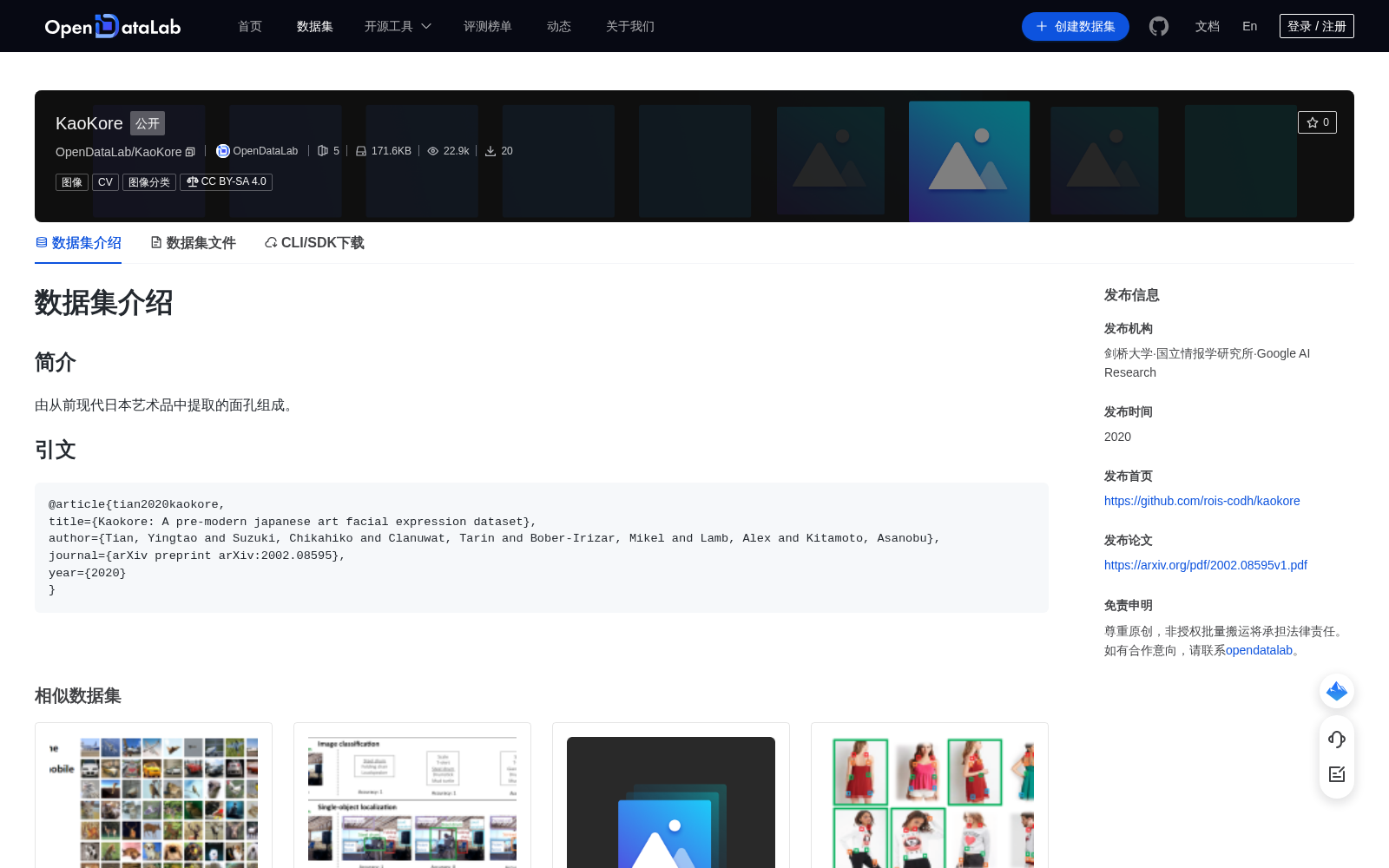Click the KaoKore dataset title
The width and height of the screenshot is (1389, 868).
(x=89, y=123)
